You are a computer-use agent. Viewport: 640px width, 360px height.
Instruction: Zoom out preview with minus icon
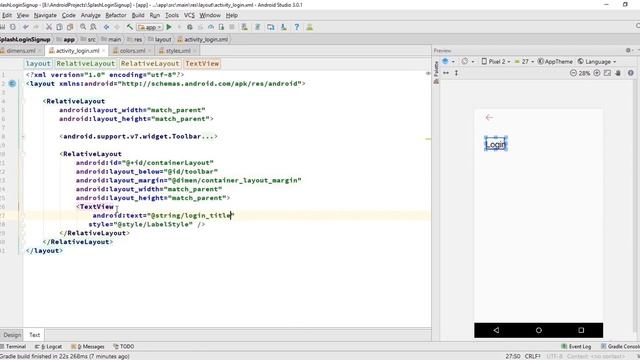tap(573, 73)
